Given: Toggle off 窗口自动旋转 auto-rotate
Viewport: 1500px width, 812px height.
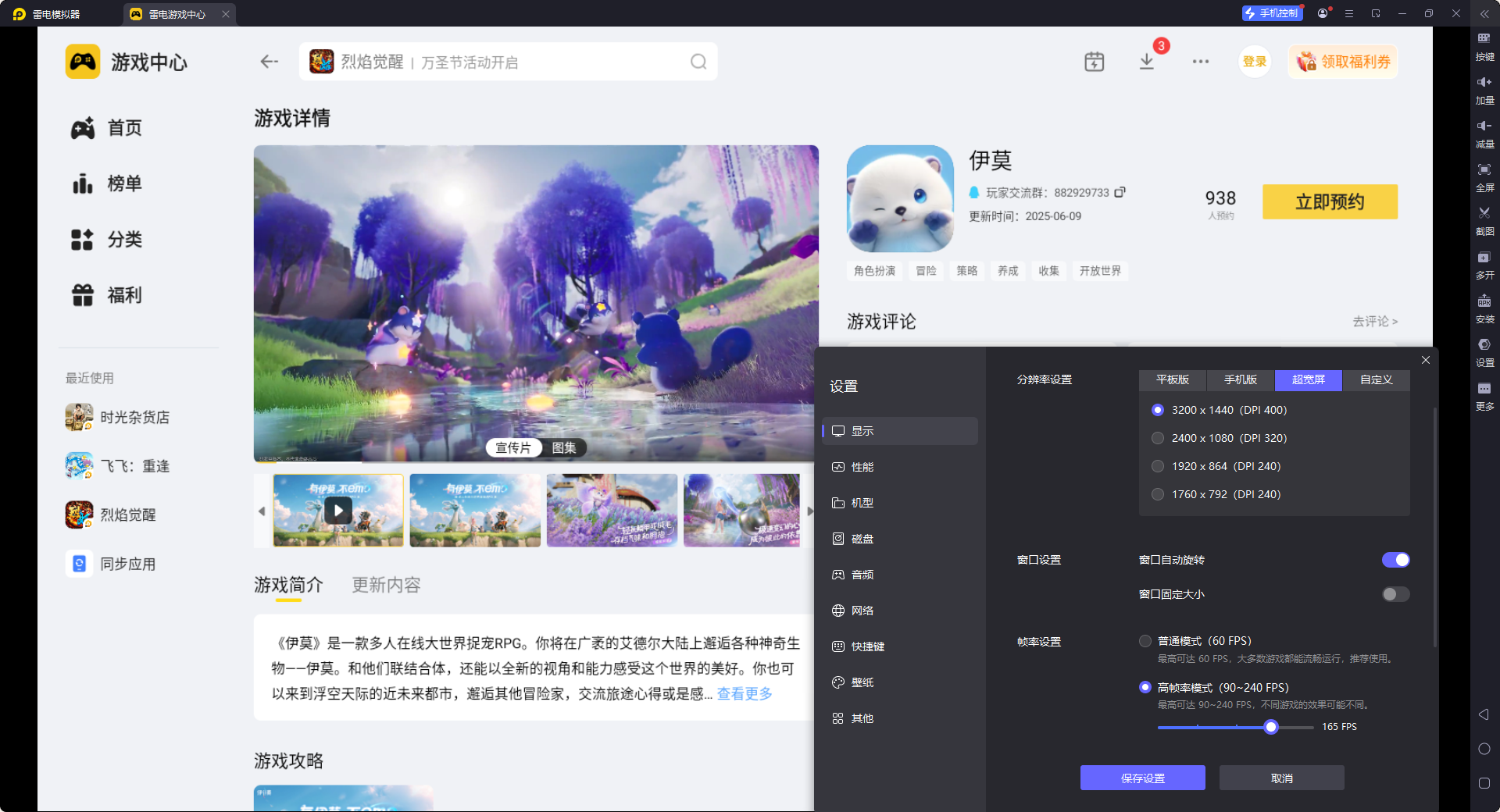Looking at the screenshot, I should pyautogui.click(x=1395, y=560).
